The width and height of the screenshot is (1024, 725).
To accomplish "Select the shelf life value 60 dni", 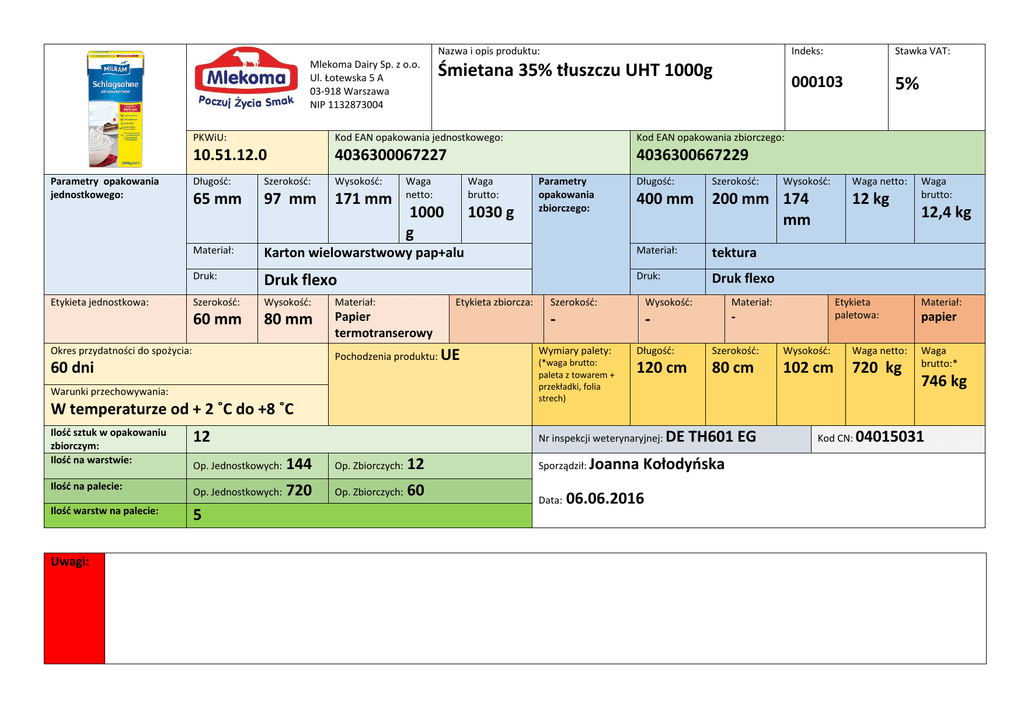I will [x=72, y=368].
